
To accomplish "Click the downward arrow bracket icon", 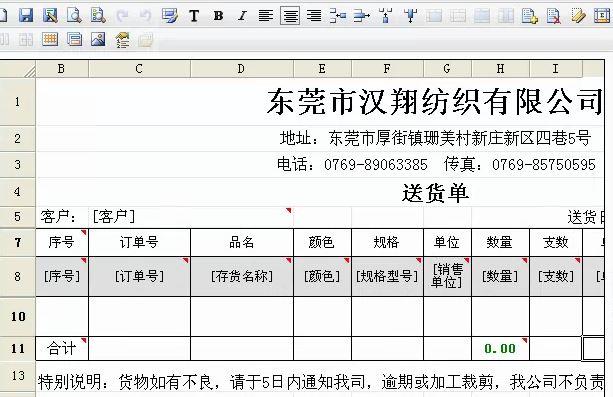I will click(x=410, y=16).
